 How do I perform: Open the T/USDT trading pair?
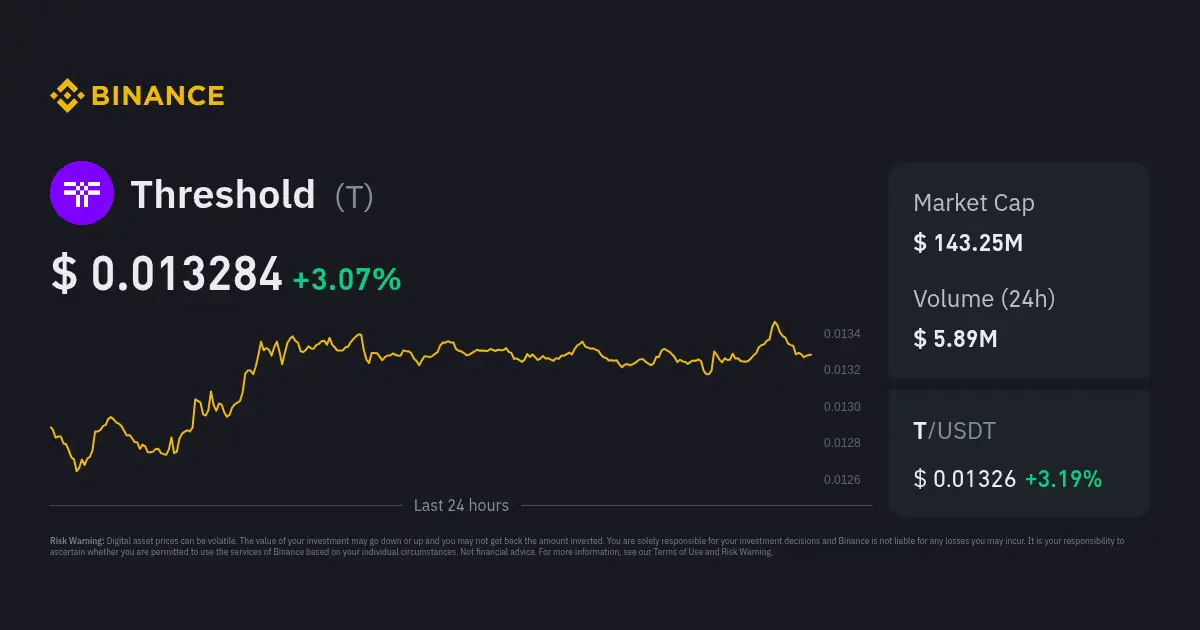point(954,431)
